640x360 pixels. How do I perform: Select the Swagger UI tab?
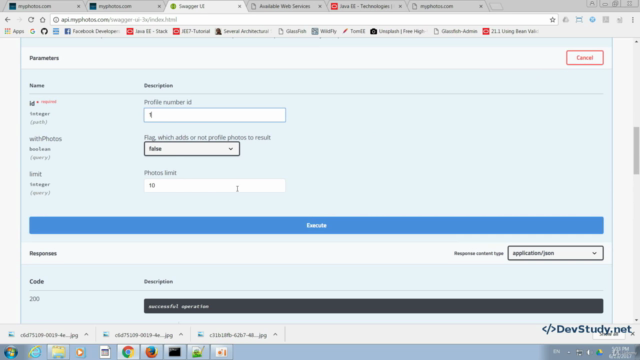[204, 6]
